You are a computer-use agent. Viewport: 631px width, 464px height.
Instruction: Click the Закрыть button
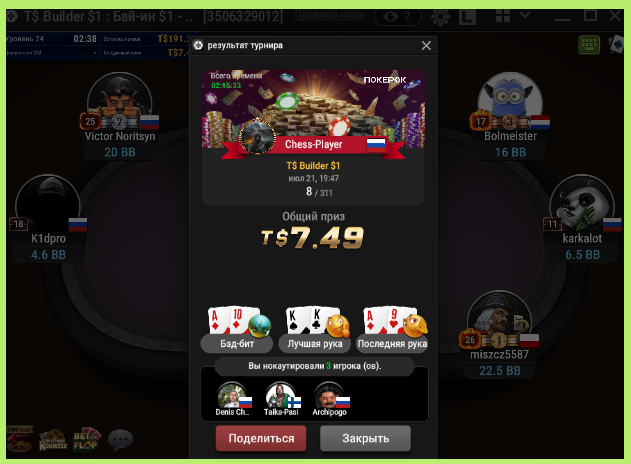pos(365,438)
